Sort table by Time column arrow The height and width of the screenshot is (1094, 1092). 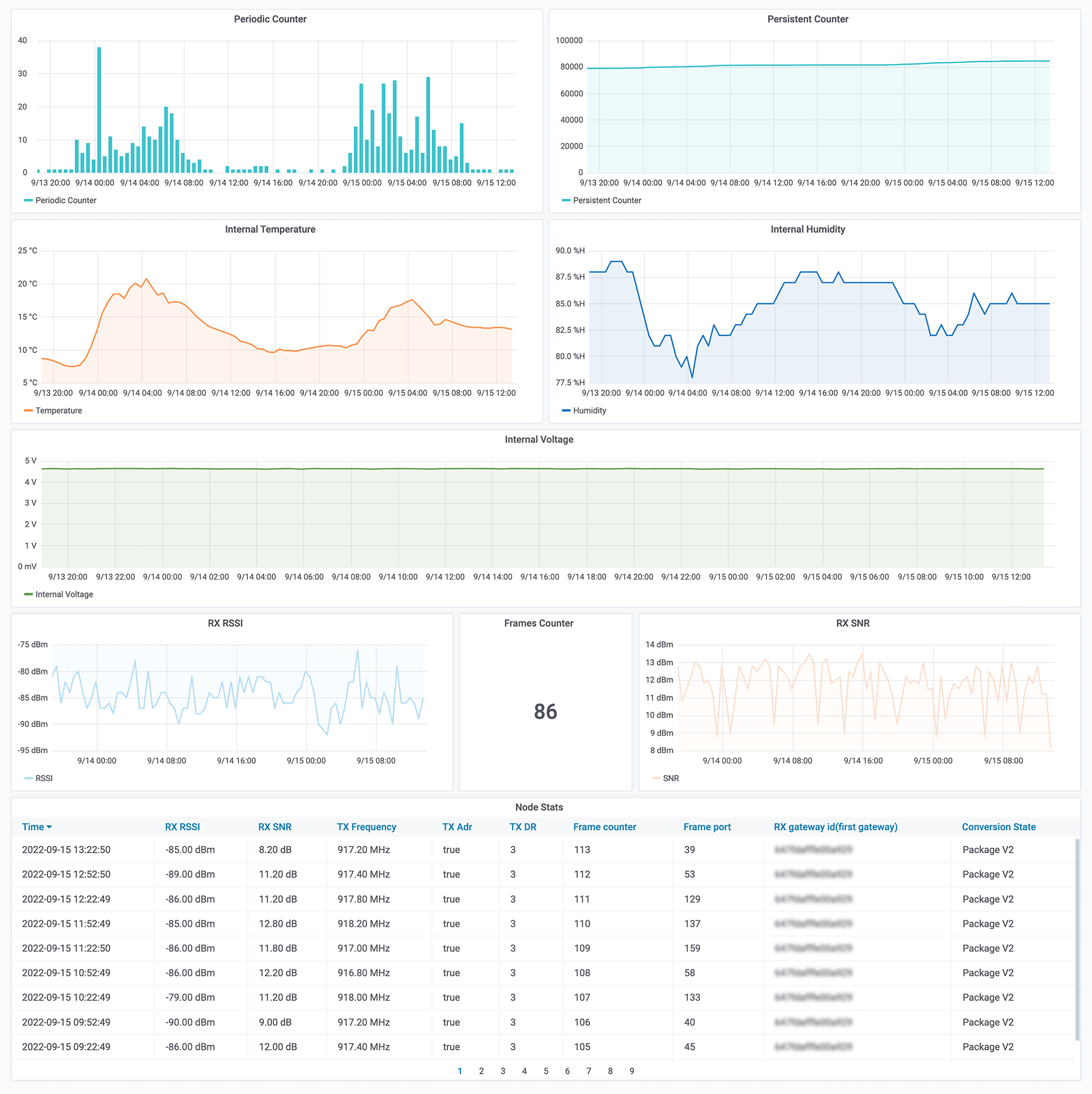point(49,827)
